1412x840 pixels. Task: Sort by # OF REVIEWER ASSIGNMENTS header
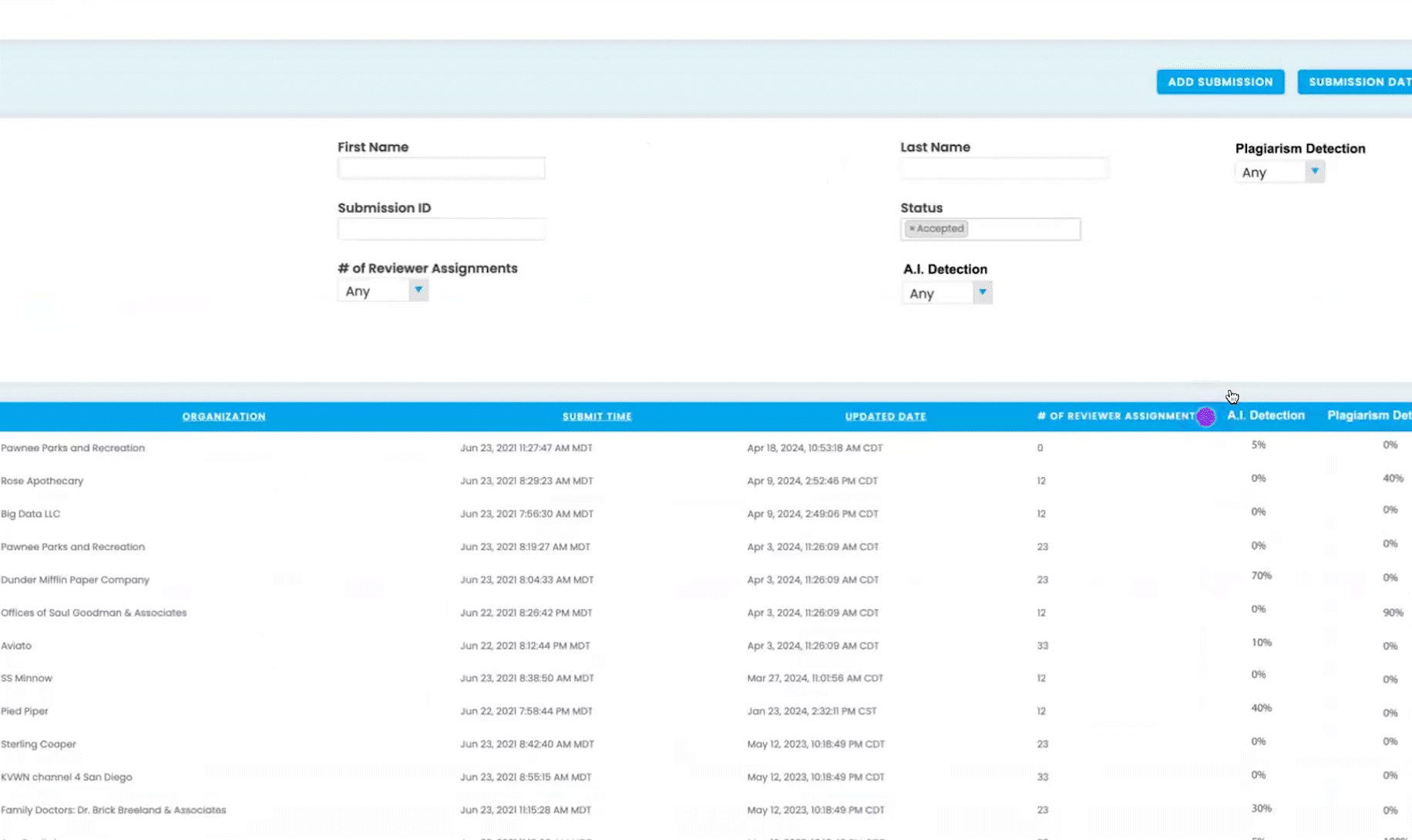[1118, 416]
